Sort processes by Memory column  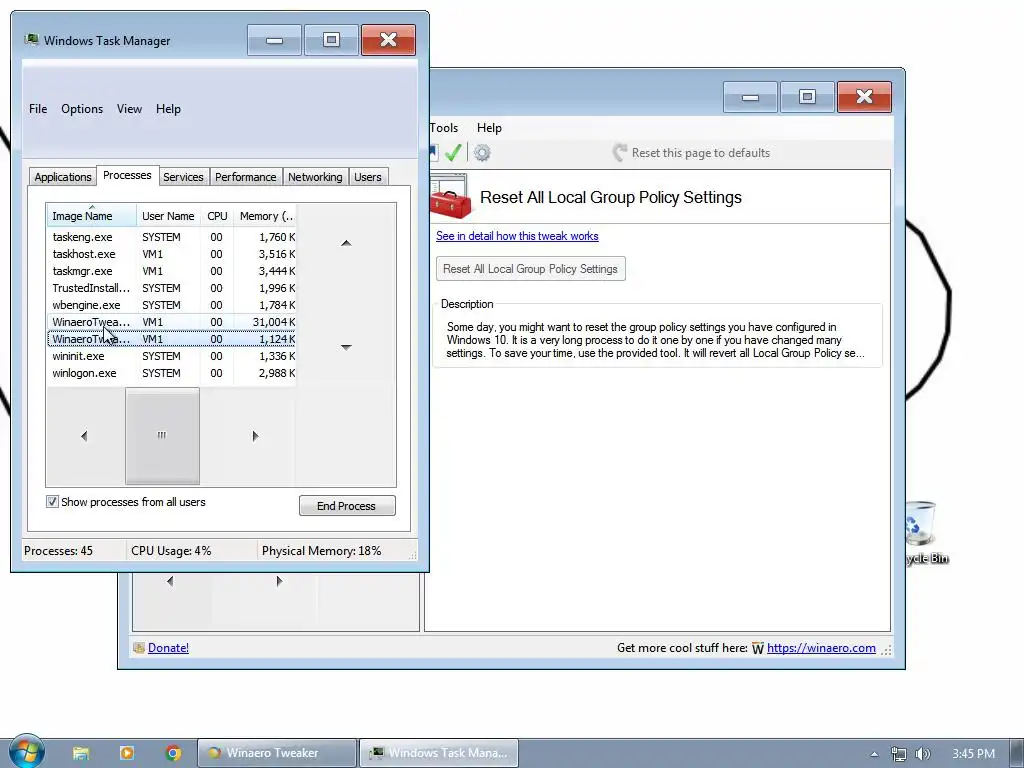coord(264,216)
